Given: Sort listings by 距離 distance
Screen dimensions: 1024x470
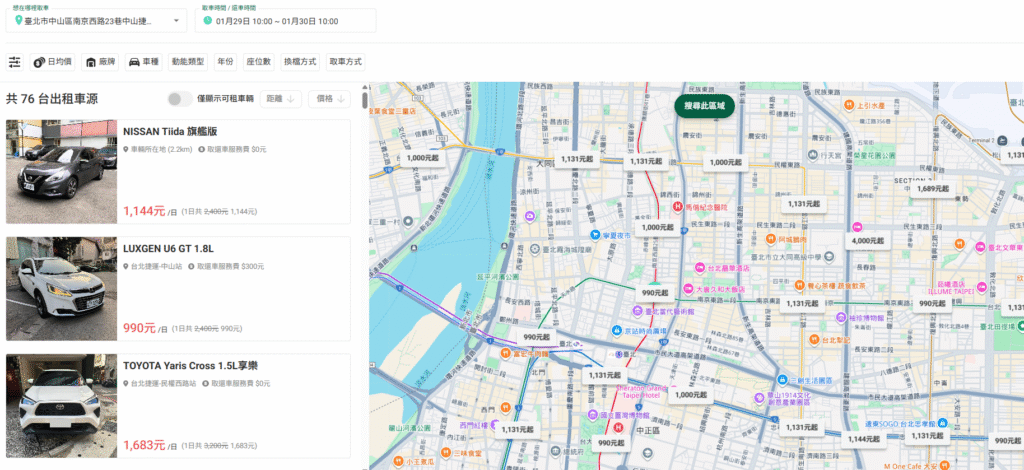Looking at the screenshot, I should coord(280,99).
